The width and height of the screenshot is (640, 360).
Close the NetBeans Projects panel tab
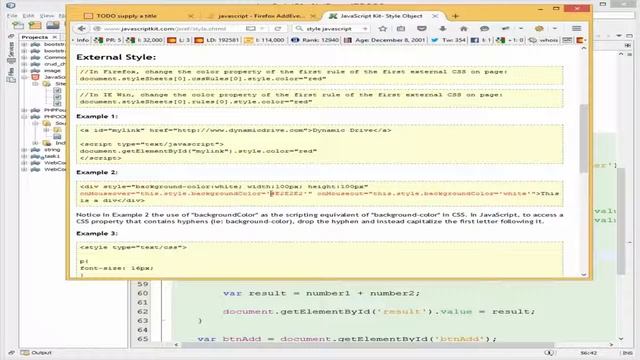pos(55,37)
